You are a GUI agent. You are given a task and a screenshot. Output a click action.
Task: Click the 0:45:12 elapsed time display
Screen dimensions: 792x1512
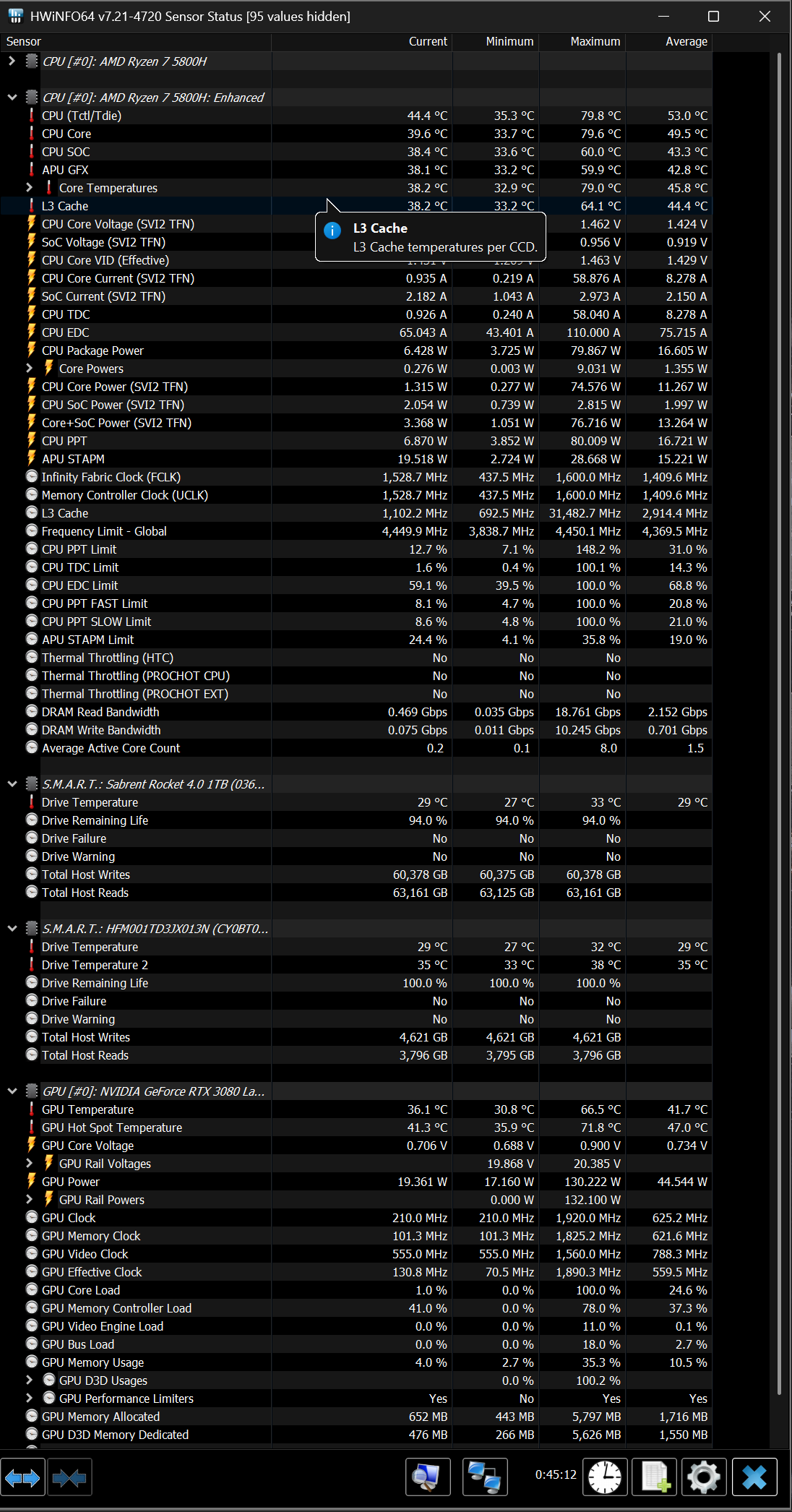pyautogui.click(x=556, y=1474)
